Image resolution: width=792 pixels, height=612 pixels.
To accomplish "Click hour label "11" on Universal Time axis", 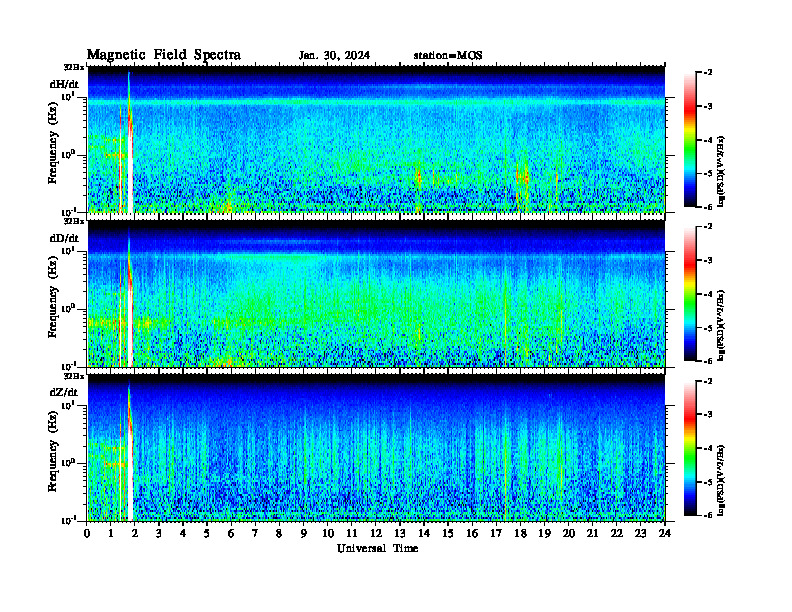I will click(352, 534).
